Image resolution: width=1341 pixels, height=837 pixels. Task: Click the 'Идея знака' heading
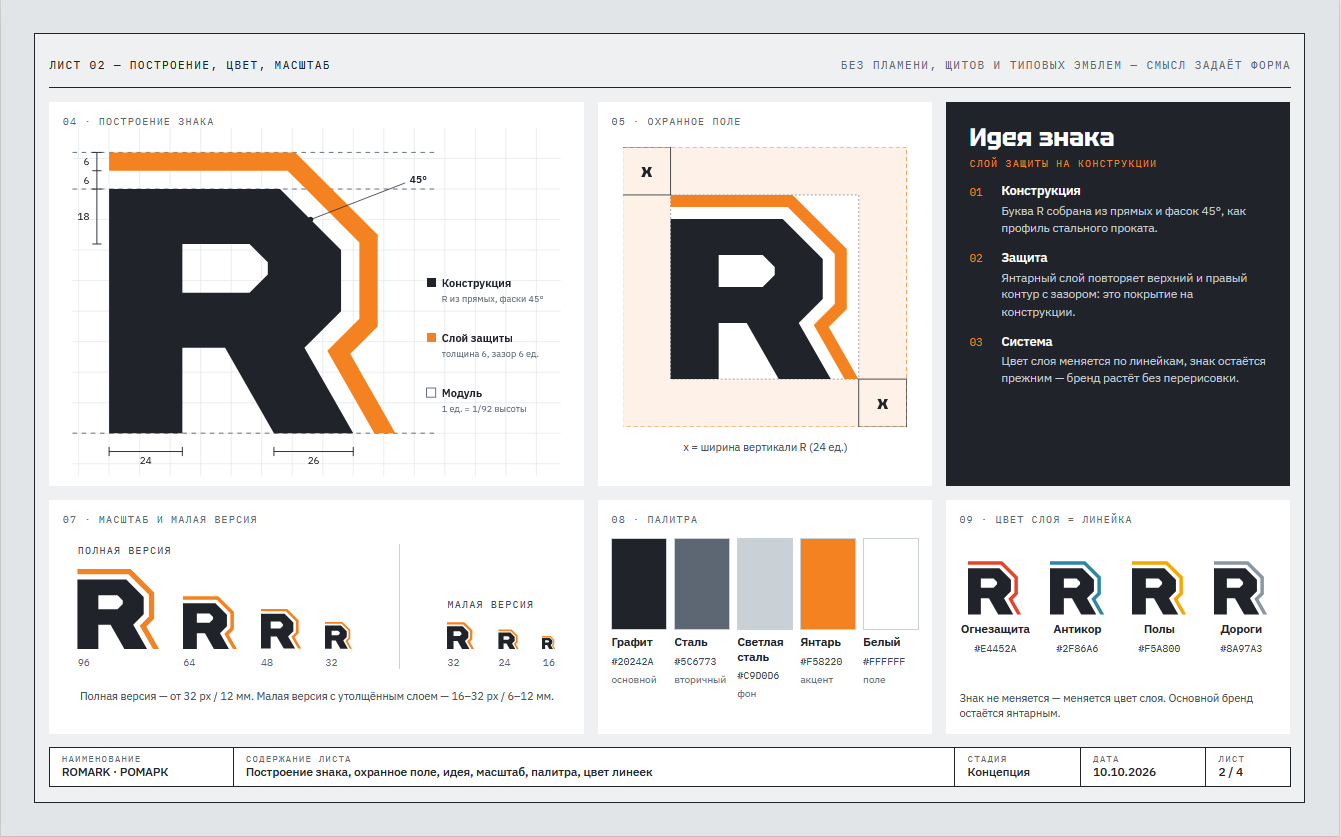coord(1041,138)
